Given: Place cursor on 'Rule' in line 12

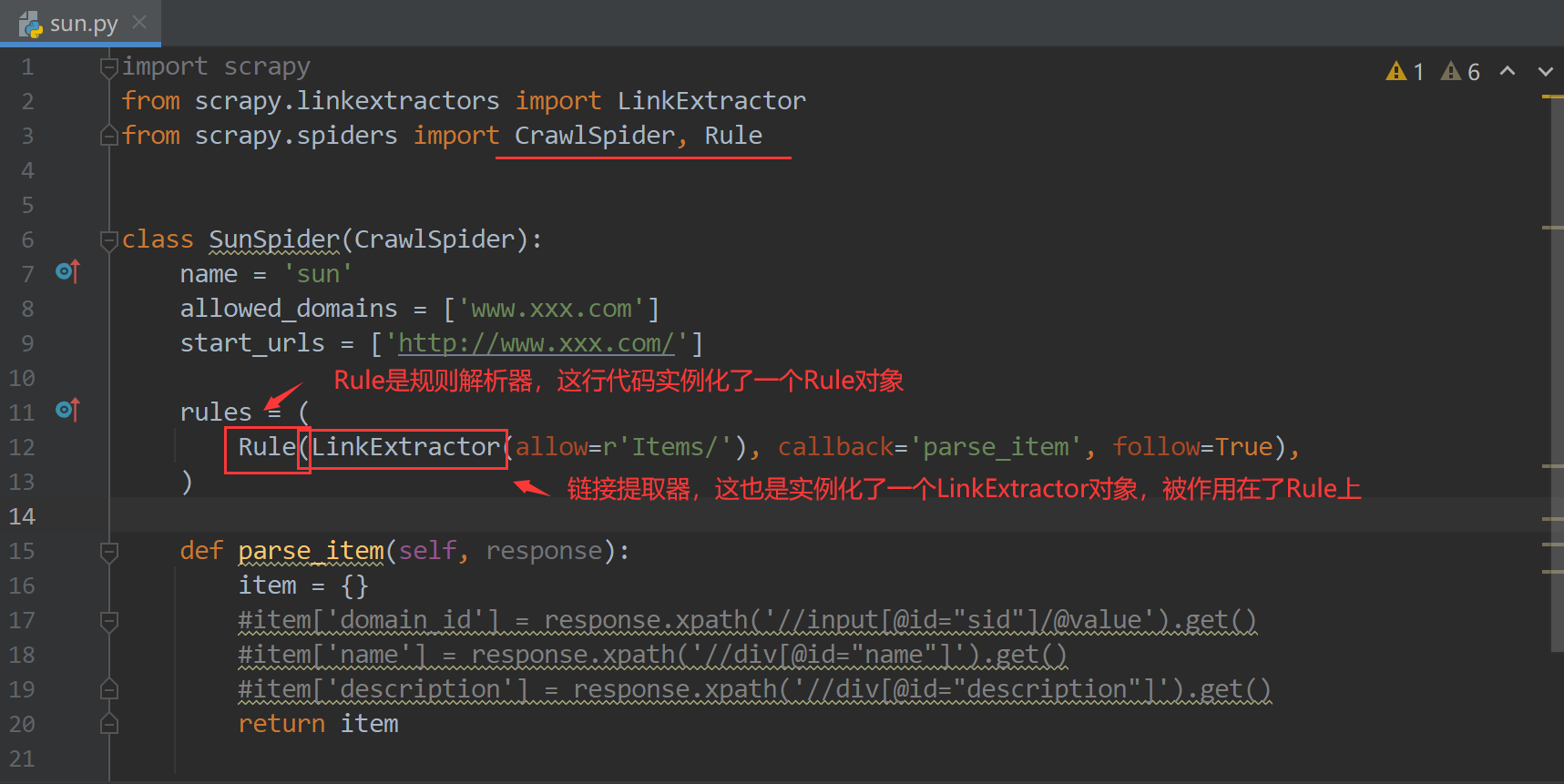Looking at the screenshot, I should point(267,447).
